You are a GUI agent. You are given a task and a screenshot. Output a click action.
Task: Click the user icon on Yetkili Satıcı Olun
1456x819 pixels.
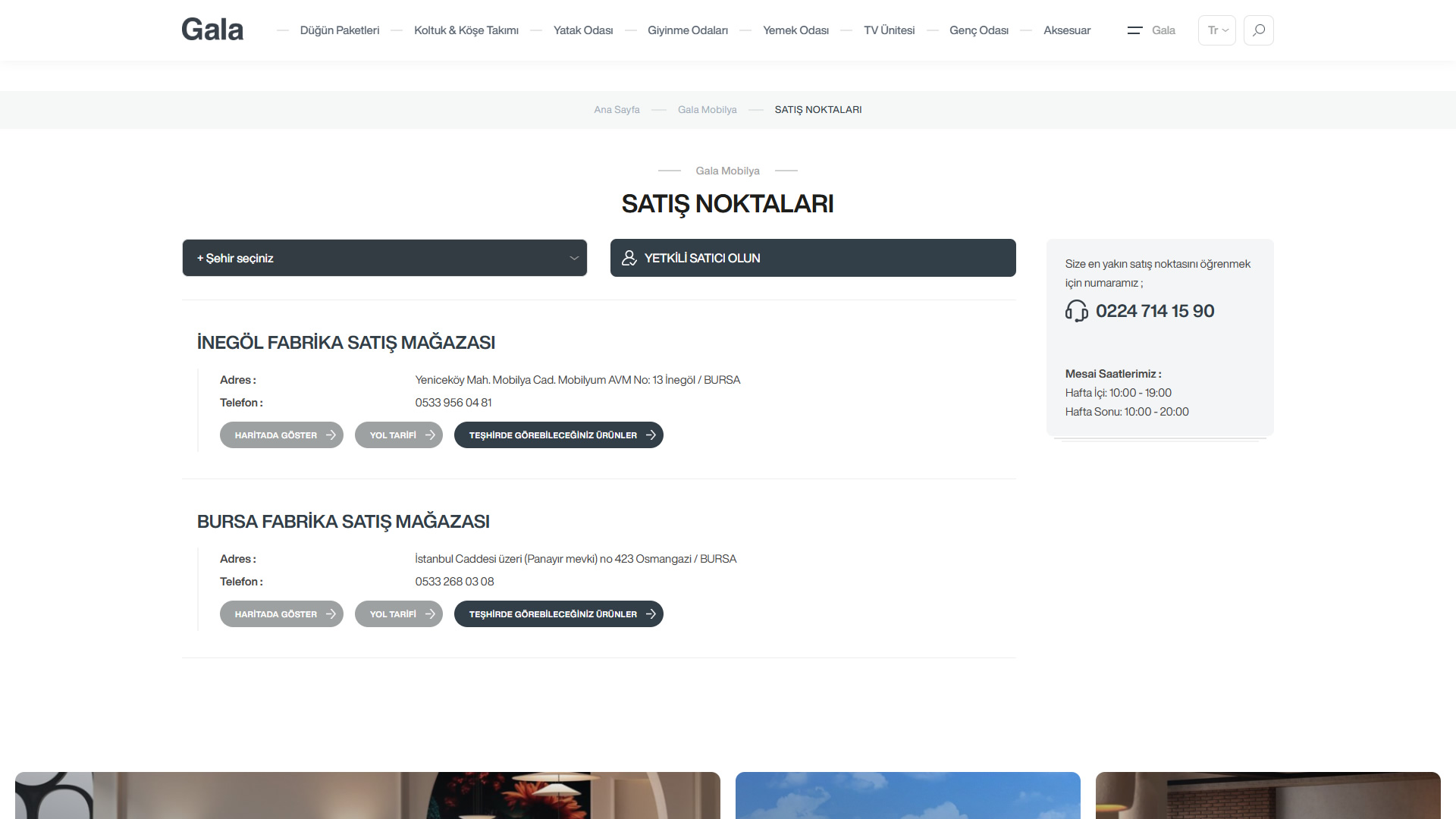pyautogui.click(x=629, y=258)
